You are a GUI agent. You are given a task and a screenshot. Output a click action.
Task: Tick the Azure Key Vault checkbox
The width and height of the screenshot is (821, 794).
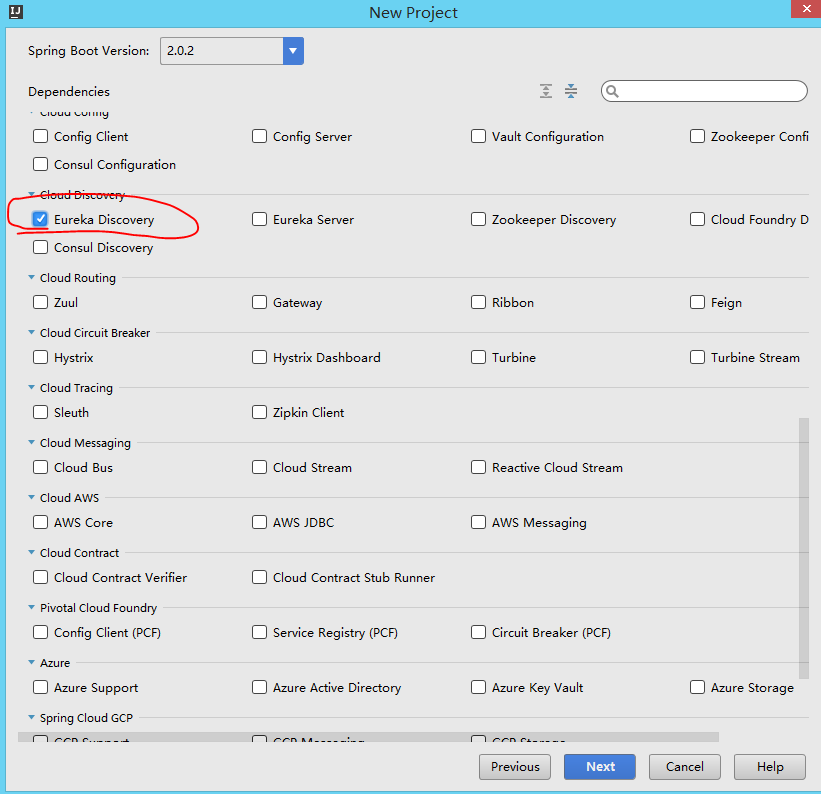click(x=478, y=687)
